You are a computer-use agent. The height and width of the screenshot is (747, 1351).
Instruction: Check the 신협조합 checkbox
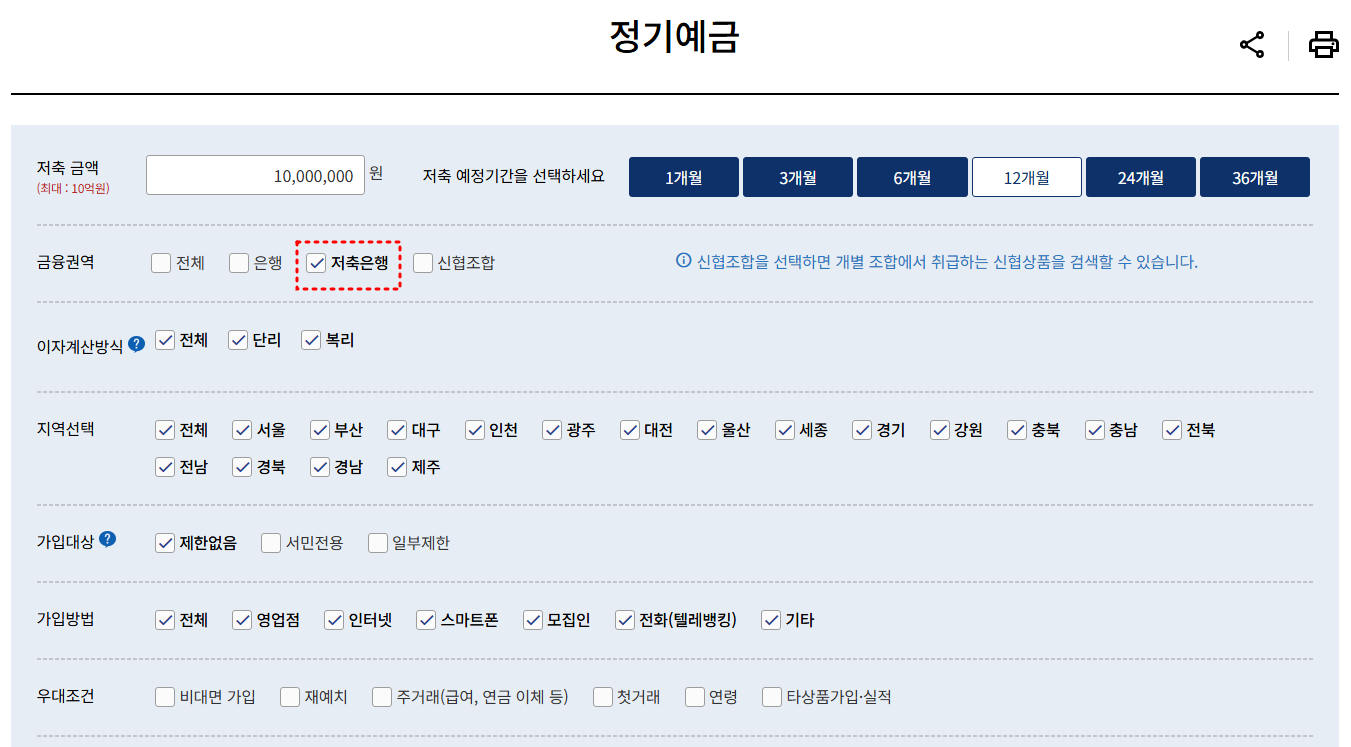423,263
